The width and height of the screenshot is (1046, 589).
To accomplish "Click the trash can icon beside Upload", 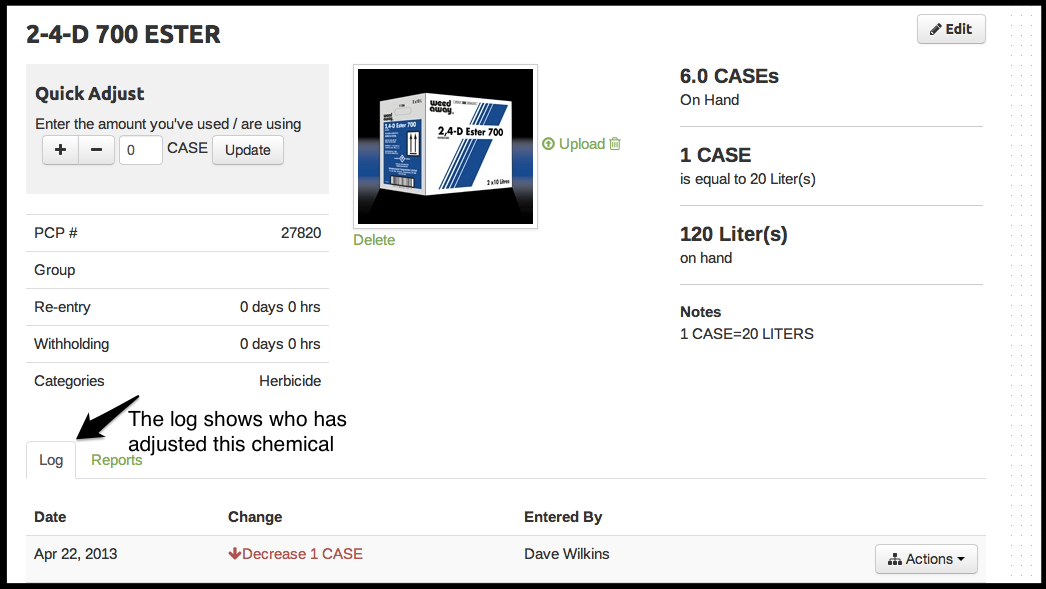I will (615, 144).
